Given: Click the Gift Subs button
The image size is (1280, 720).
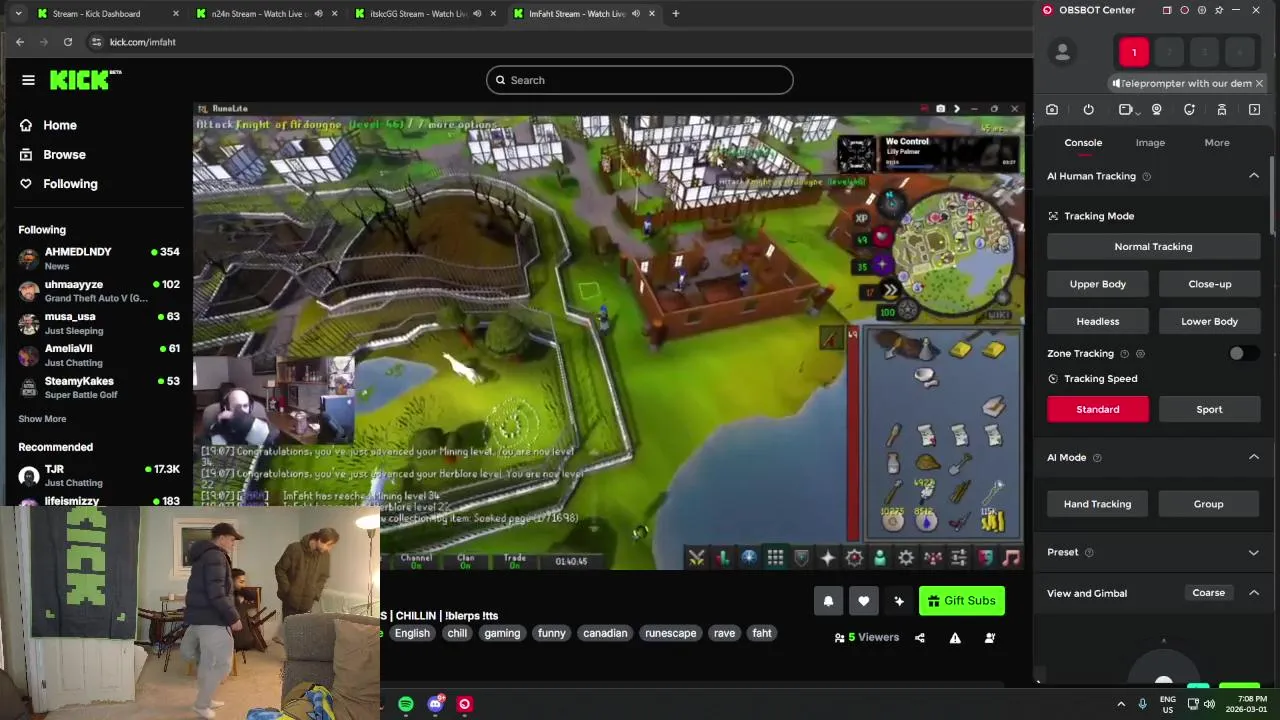Looking at the screenshot, I should click(962, 601).
